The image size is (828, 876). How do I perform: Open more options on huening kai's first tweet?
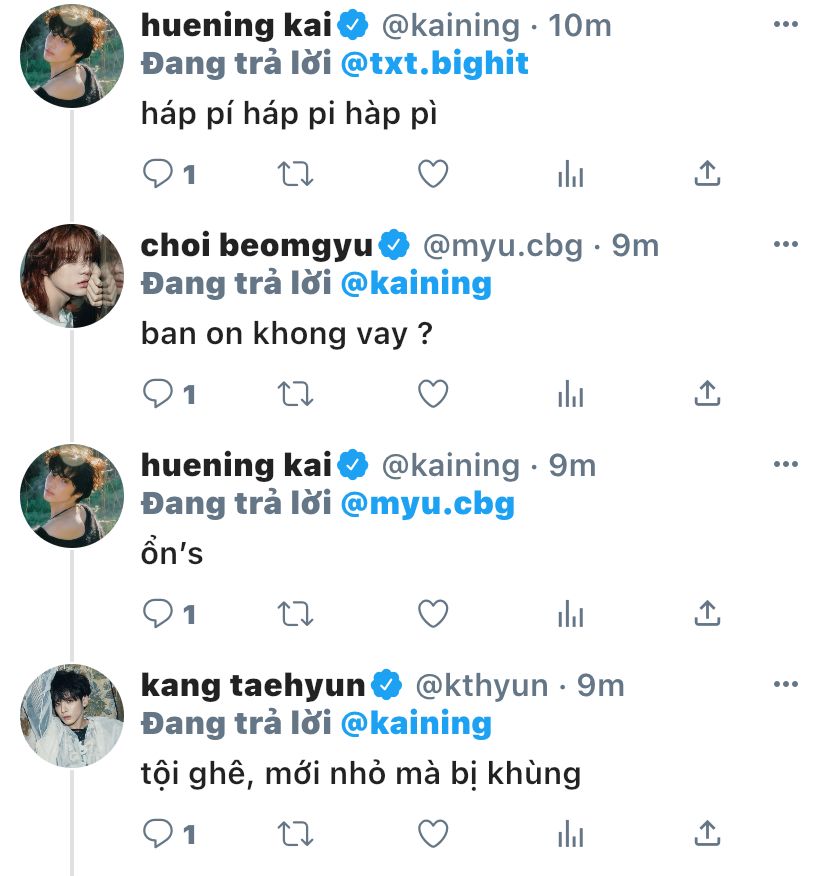pos(787,25)
